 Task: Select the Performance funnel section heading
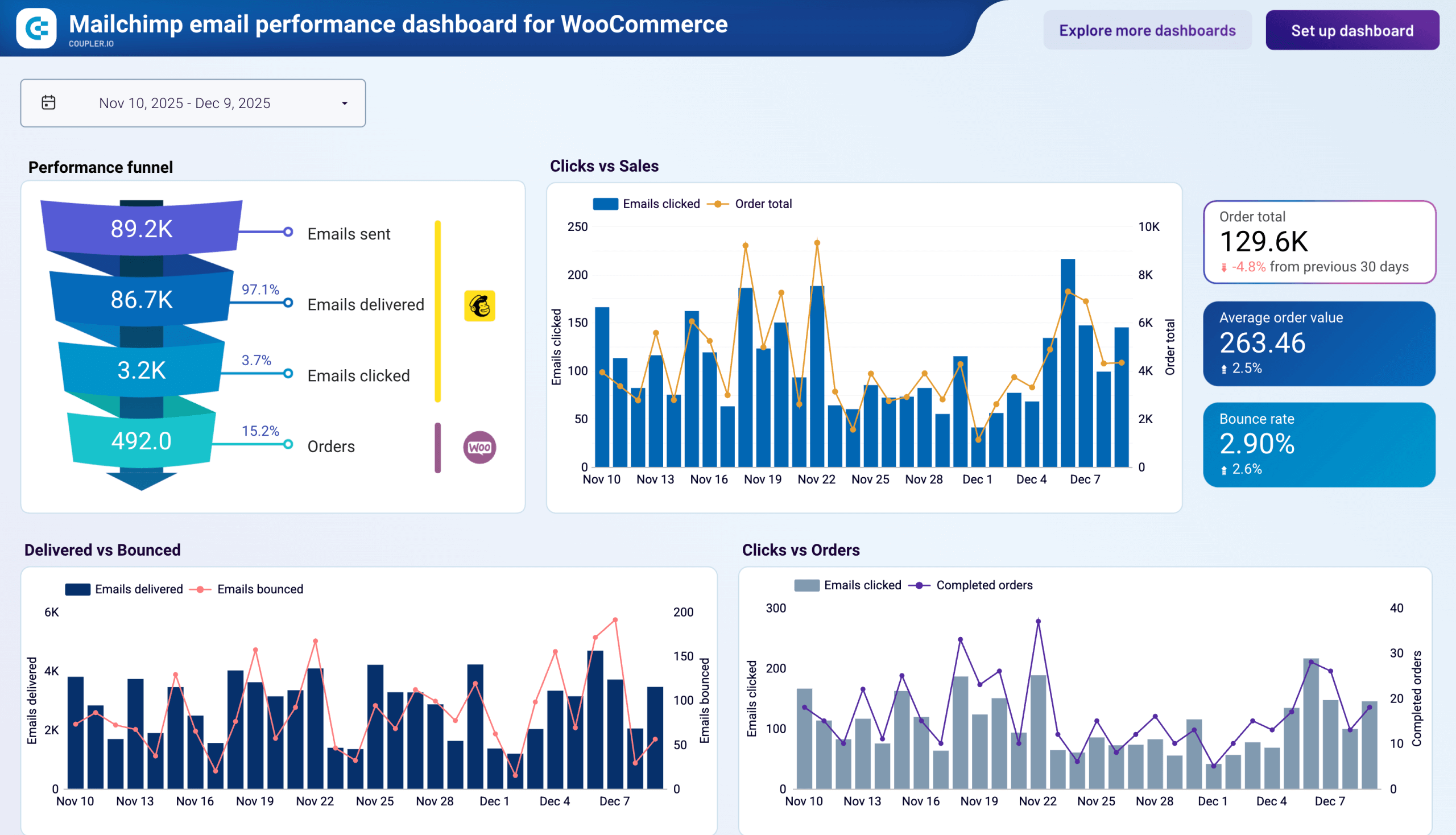click(100, 167)
